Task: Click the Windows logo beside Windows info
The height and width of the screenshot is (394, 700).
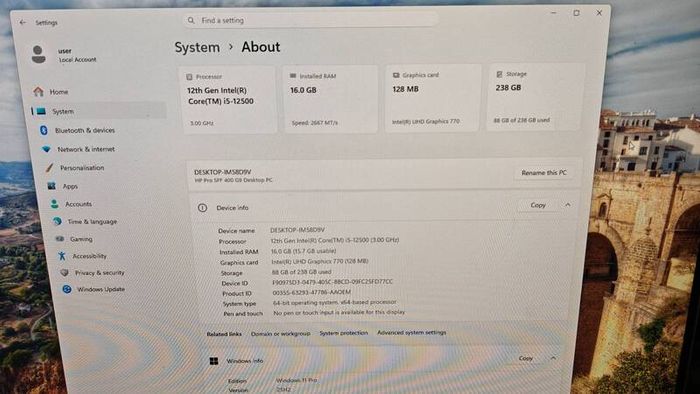Action: pyautogui.click(x=214, y=361)
